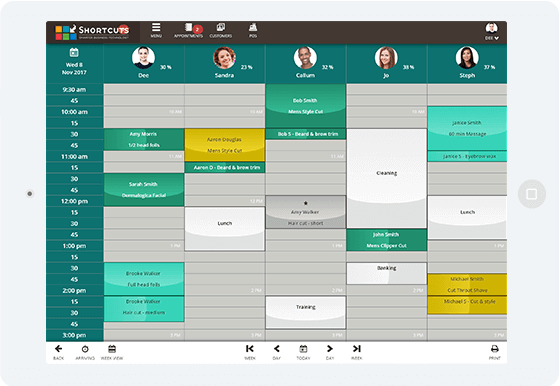Open Amy Morris 1/2 head foils appointment
Image resolution: width=560 pixels, height=386 pixels.
point(144,140)
